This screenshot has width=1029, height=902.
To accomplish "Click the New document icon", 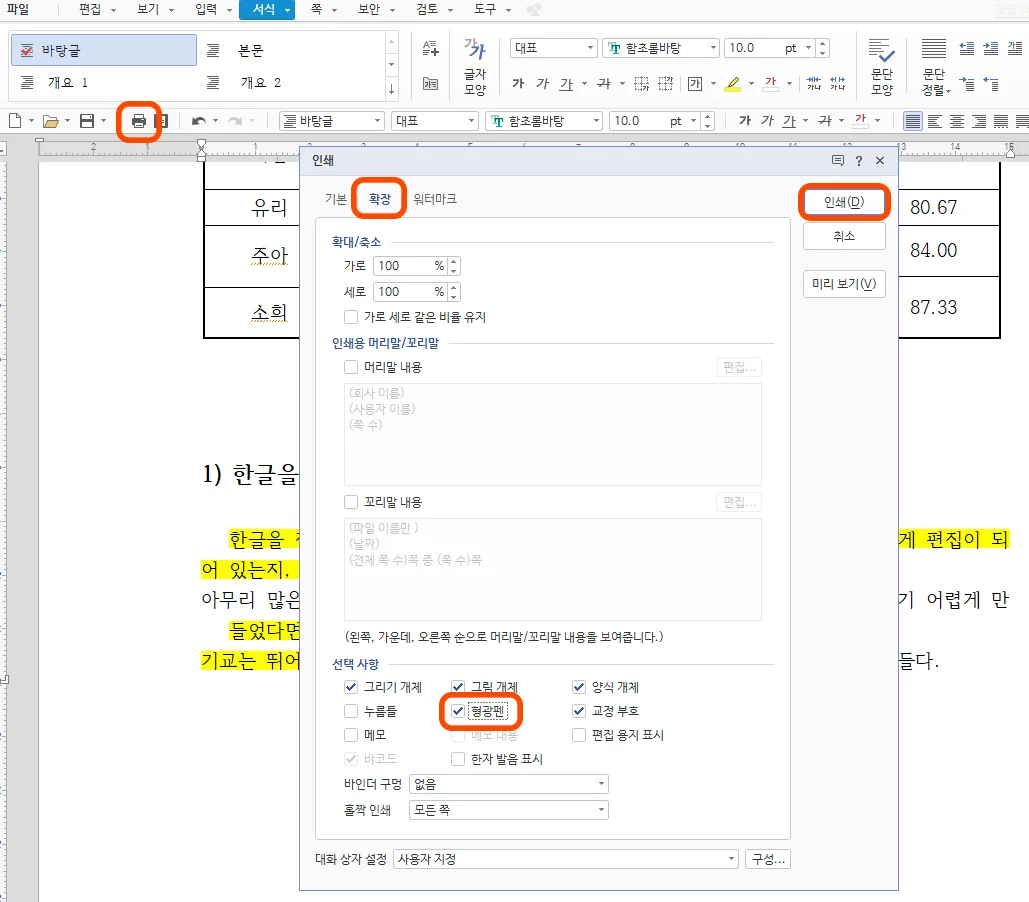I will click(x=14, y=120).
